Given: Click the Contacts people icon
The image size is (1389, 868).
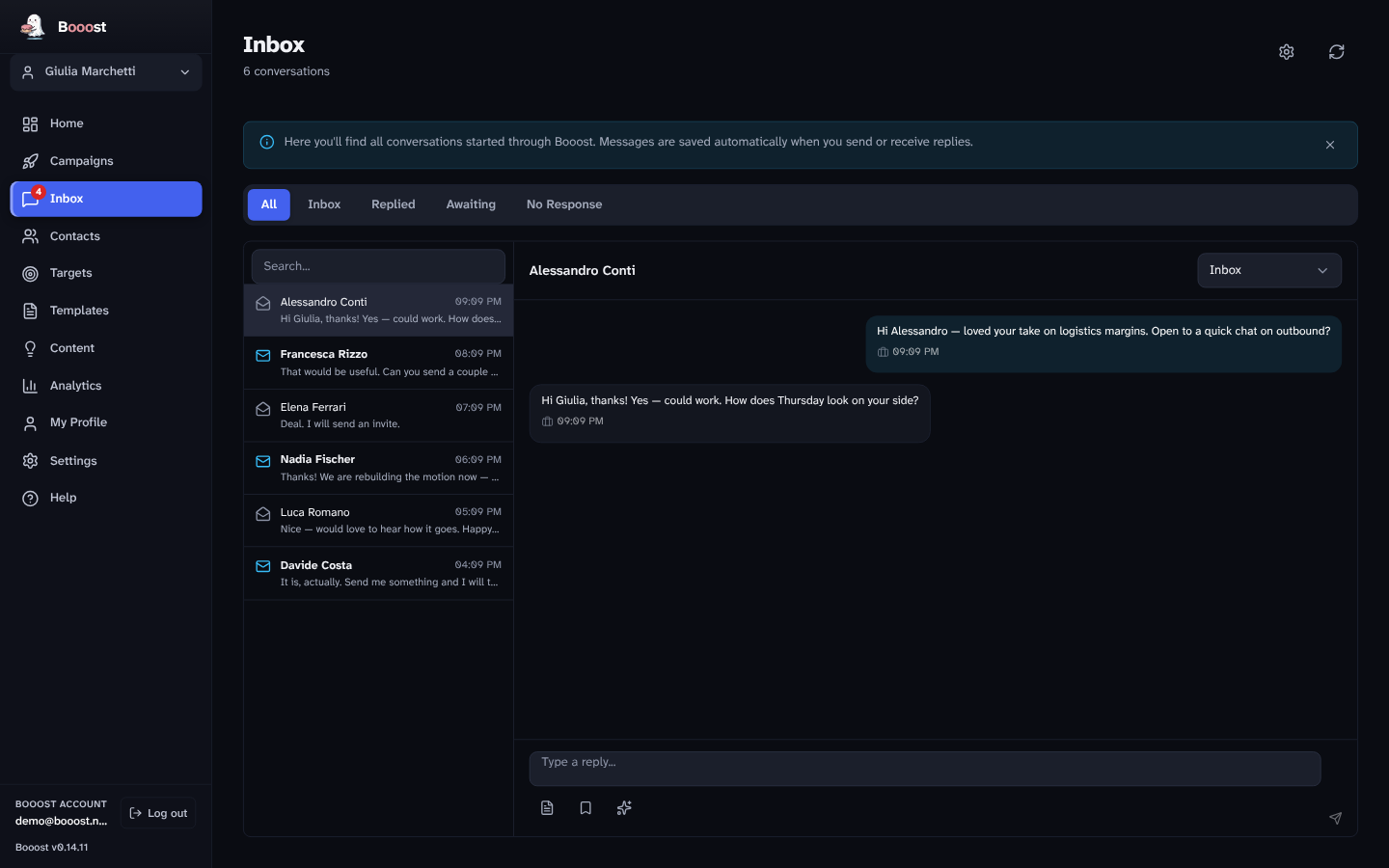Looking at the screenshot, I should [x=31, y=236].
